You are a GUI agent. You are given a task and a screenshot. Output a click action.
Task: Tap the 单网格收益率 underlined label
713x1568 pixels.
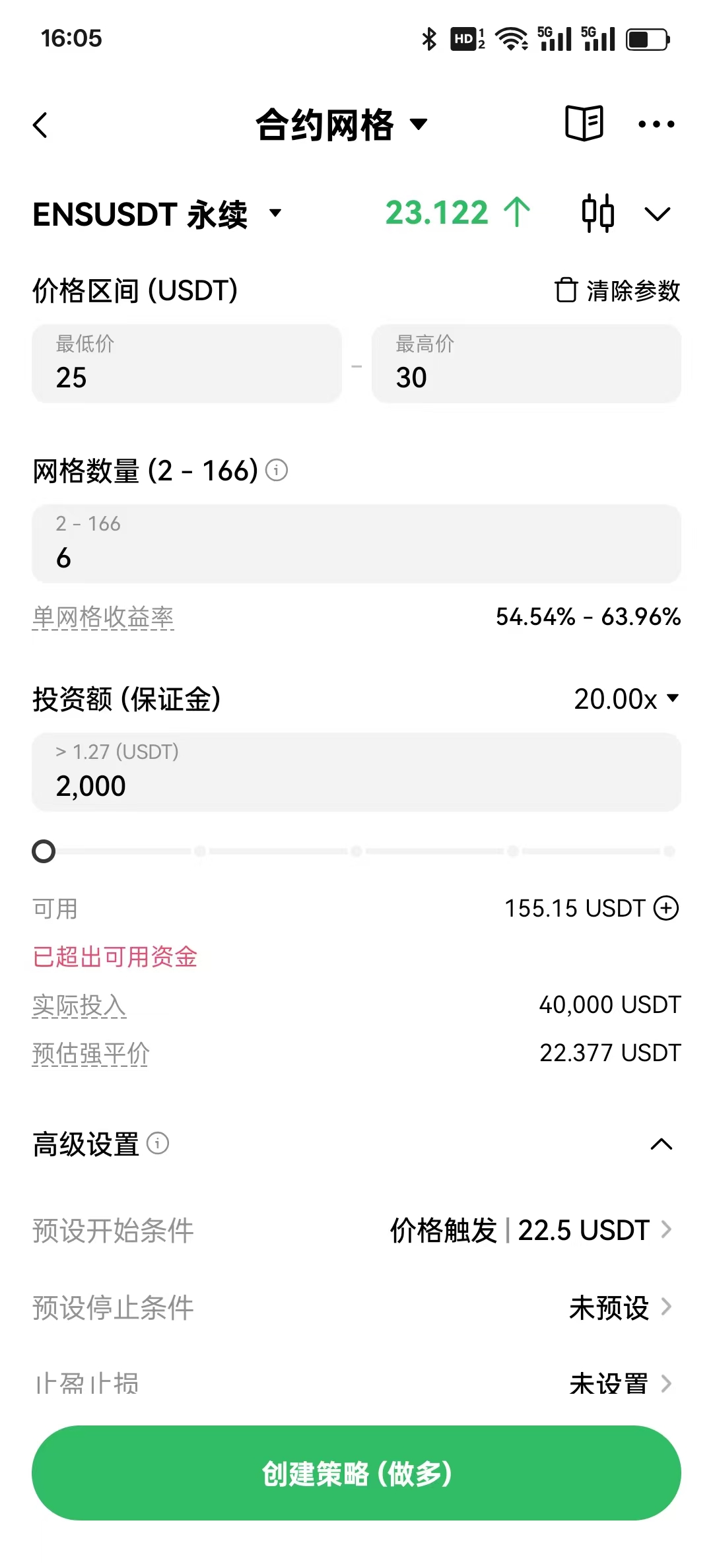coord(103,618)
